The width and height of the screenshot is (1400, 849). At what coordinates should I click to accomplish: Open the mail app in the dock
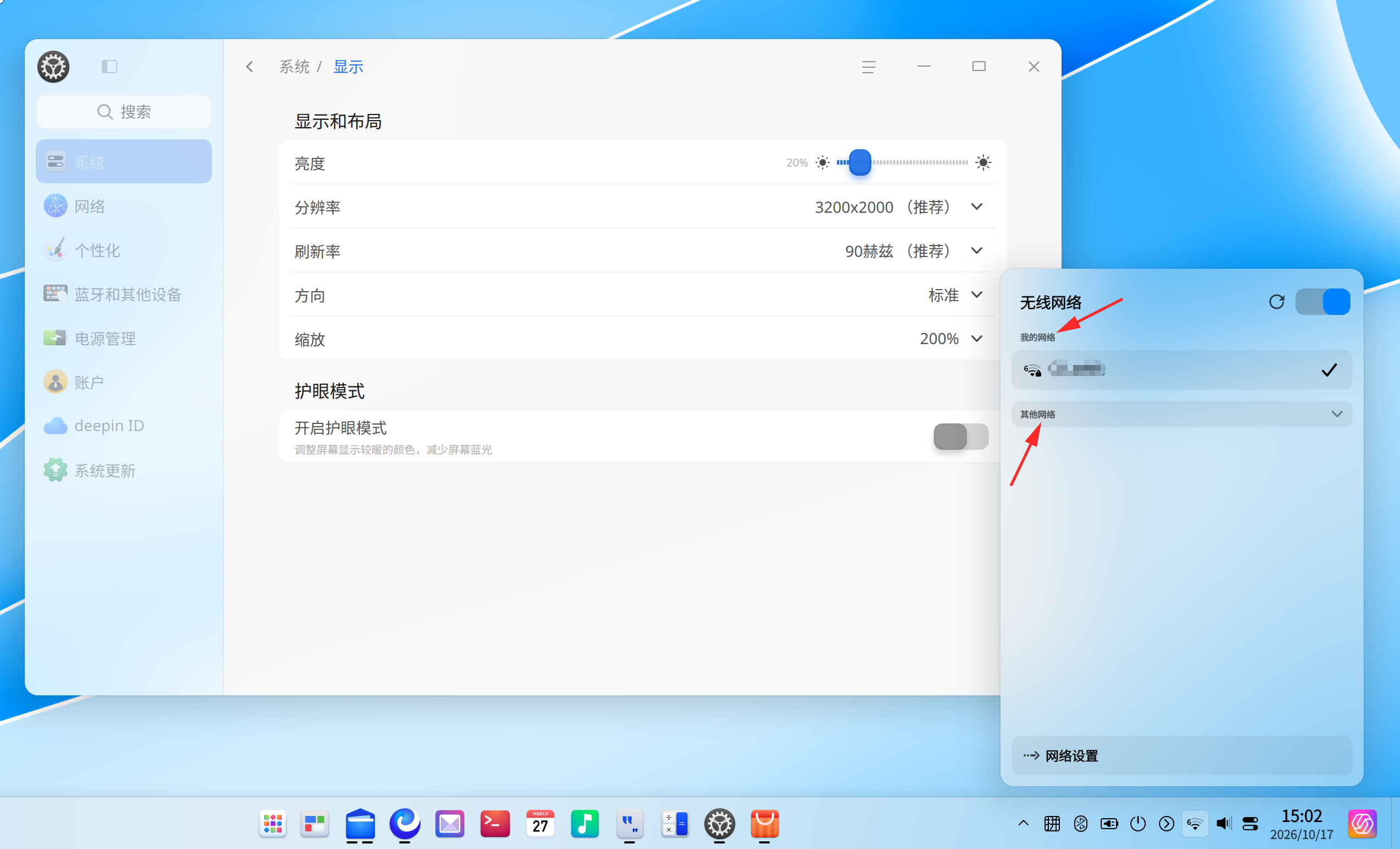pyautogui.click(x=450, y=824)
